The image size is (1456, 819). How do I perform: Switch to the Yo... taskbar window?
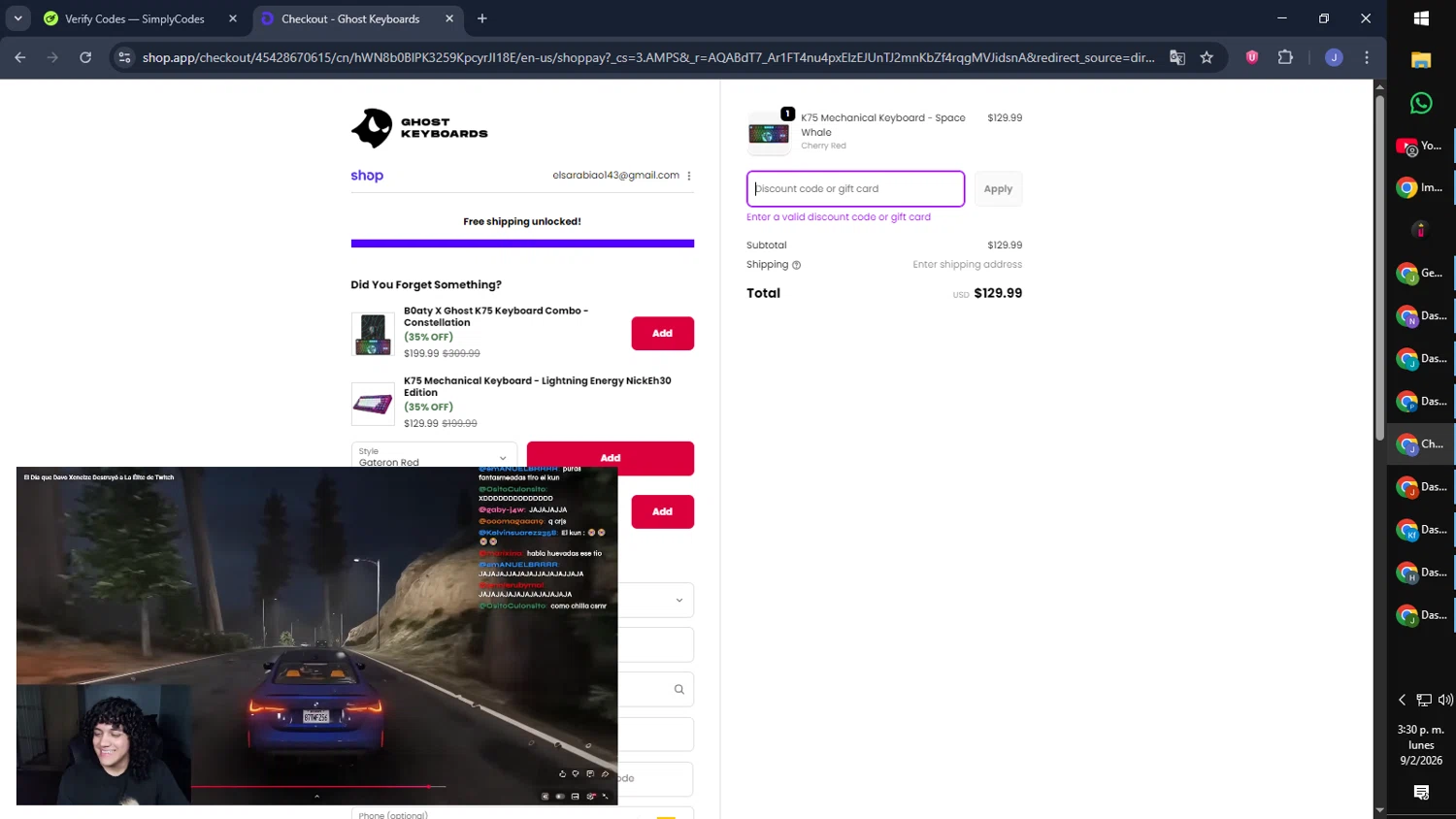tap(1421, 146)
